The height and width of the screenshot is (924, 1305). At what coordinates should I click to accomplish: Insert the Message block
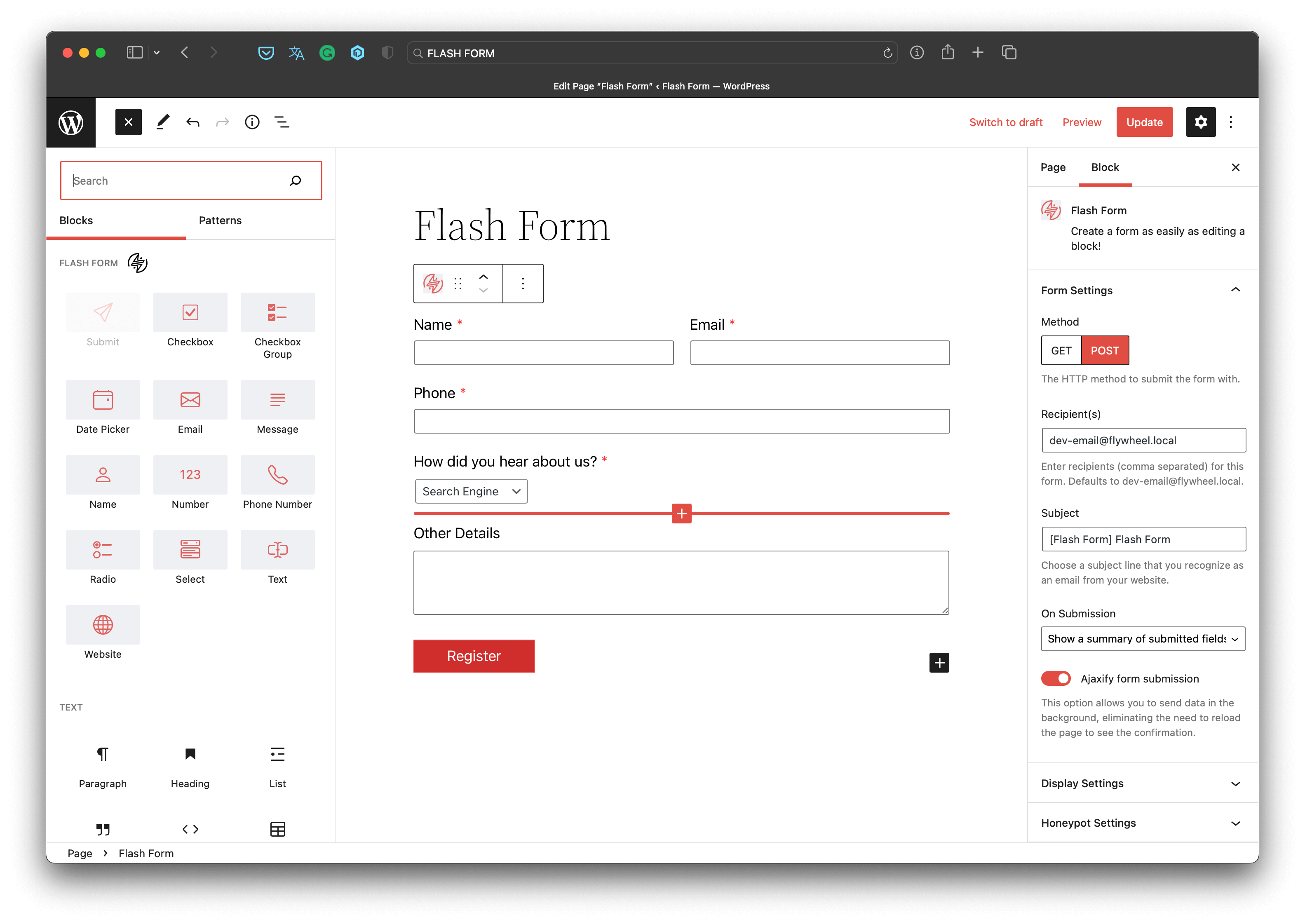tap(277, 408)
